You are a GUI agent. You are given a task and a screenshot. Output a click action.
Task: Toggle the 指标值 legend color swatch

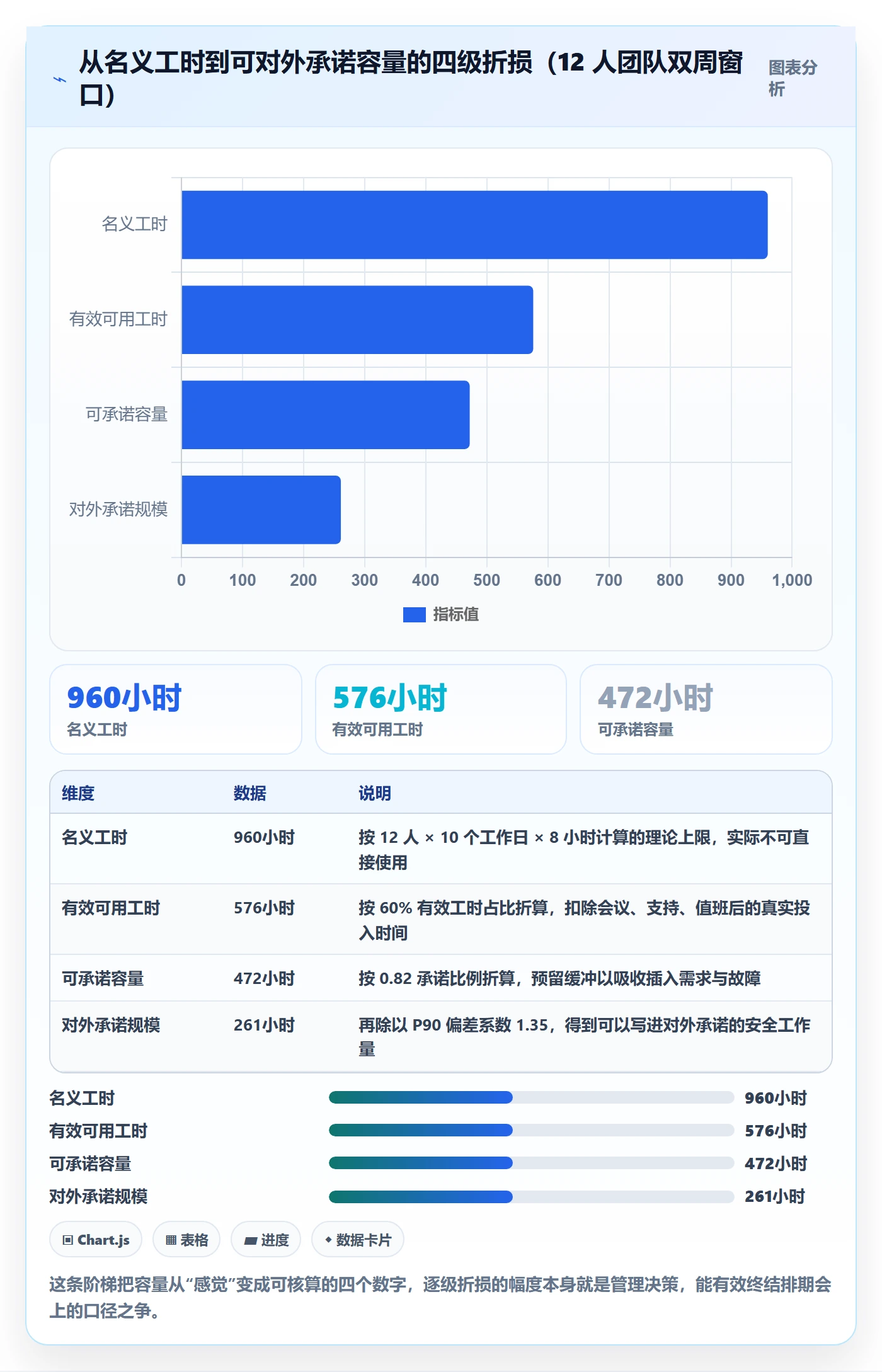[x=414, y=614]
